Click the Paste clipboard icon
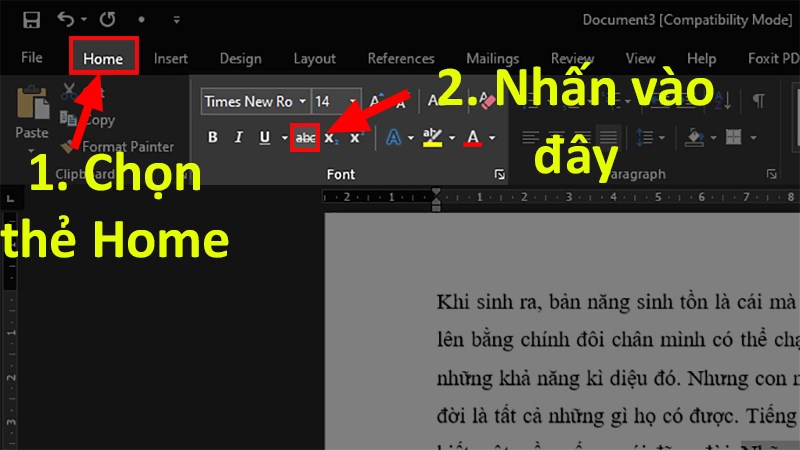 [32, 103]
